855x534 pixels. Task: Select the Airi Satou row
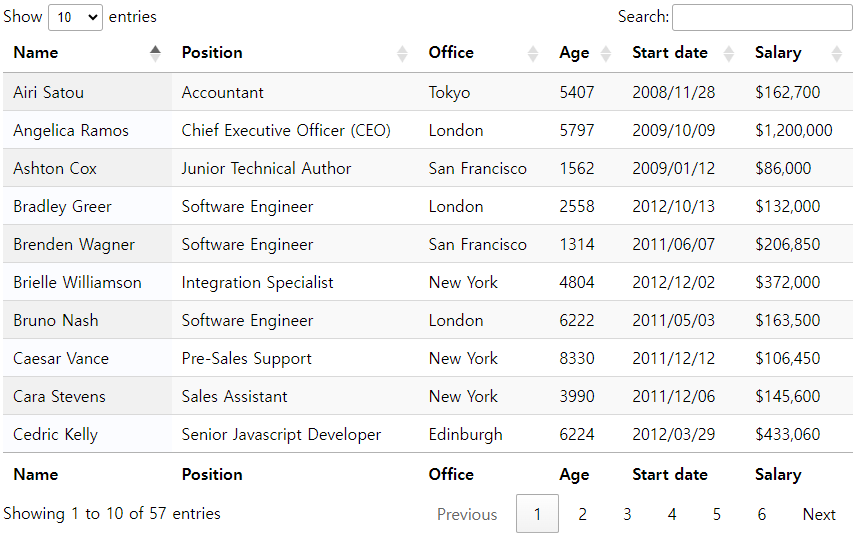49,92
